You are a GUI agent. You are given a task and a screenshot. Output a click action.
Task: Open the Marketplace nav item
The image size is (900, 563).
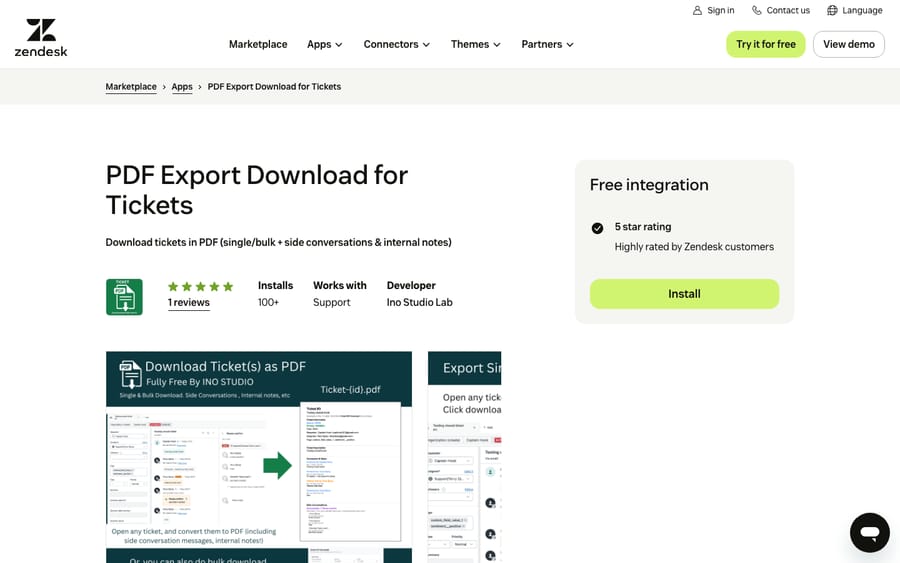coord(258,44)
